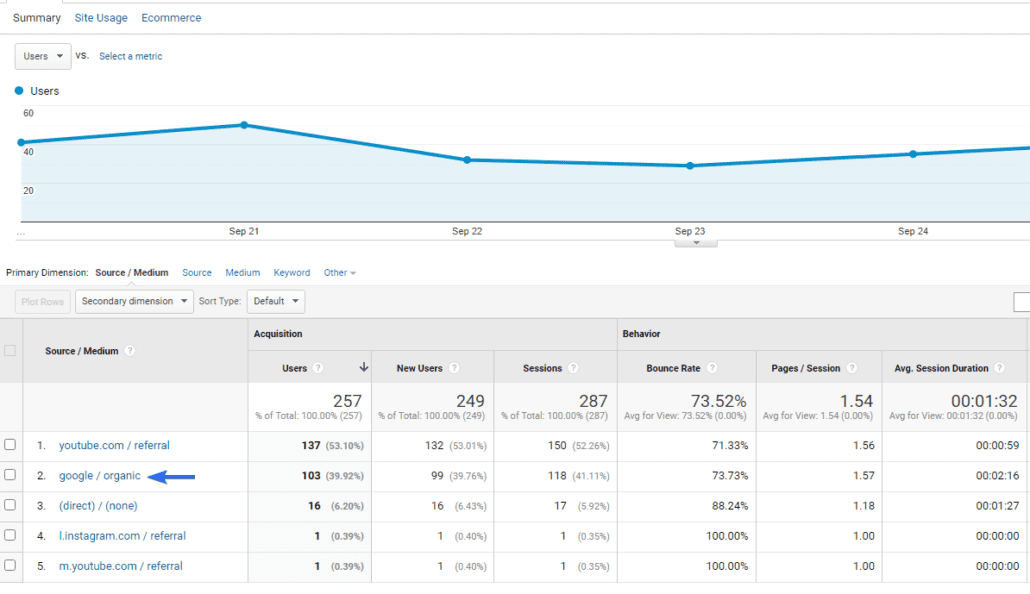Click the total new users value 249
The height and width of the screenshot is (594, 1030).
coord(470,401)
